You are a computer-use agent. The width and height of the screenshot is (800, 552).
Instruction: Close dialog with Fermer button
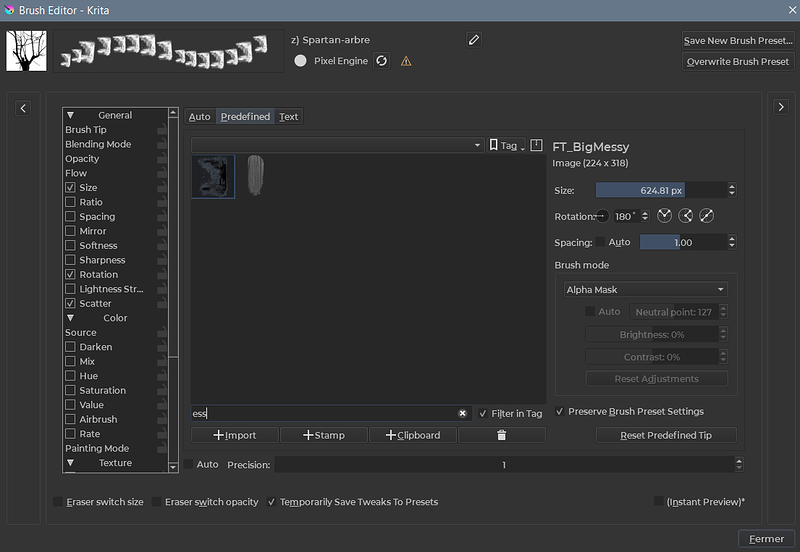point(766,539)
